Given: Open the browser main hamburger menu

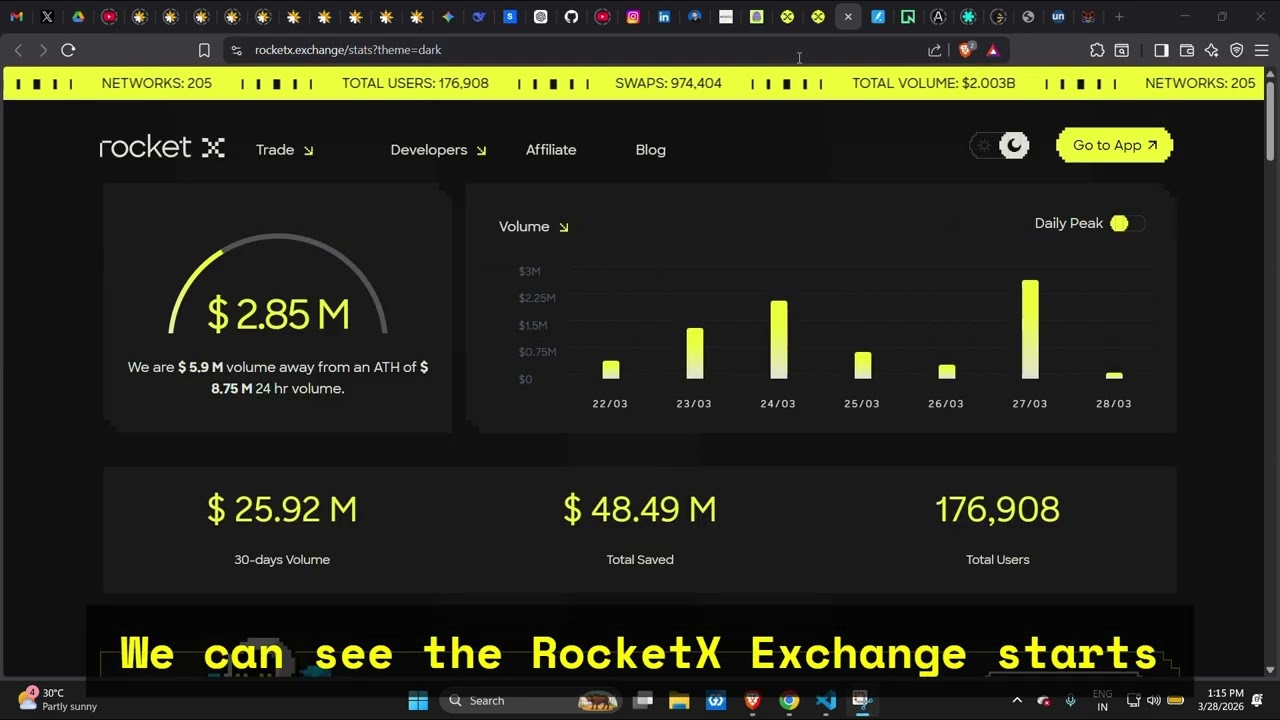Looking at the screenshot, I should 1261,50.
